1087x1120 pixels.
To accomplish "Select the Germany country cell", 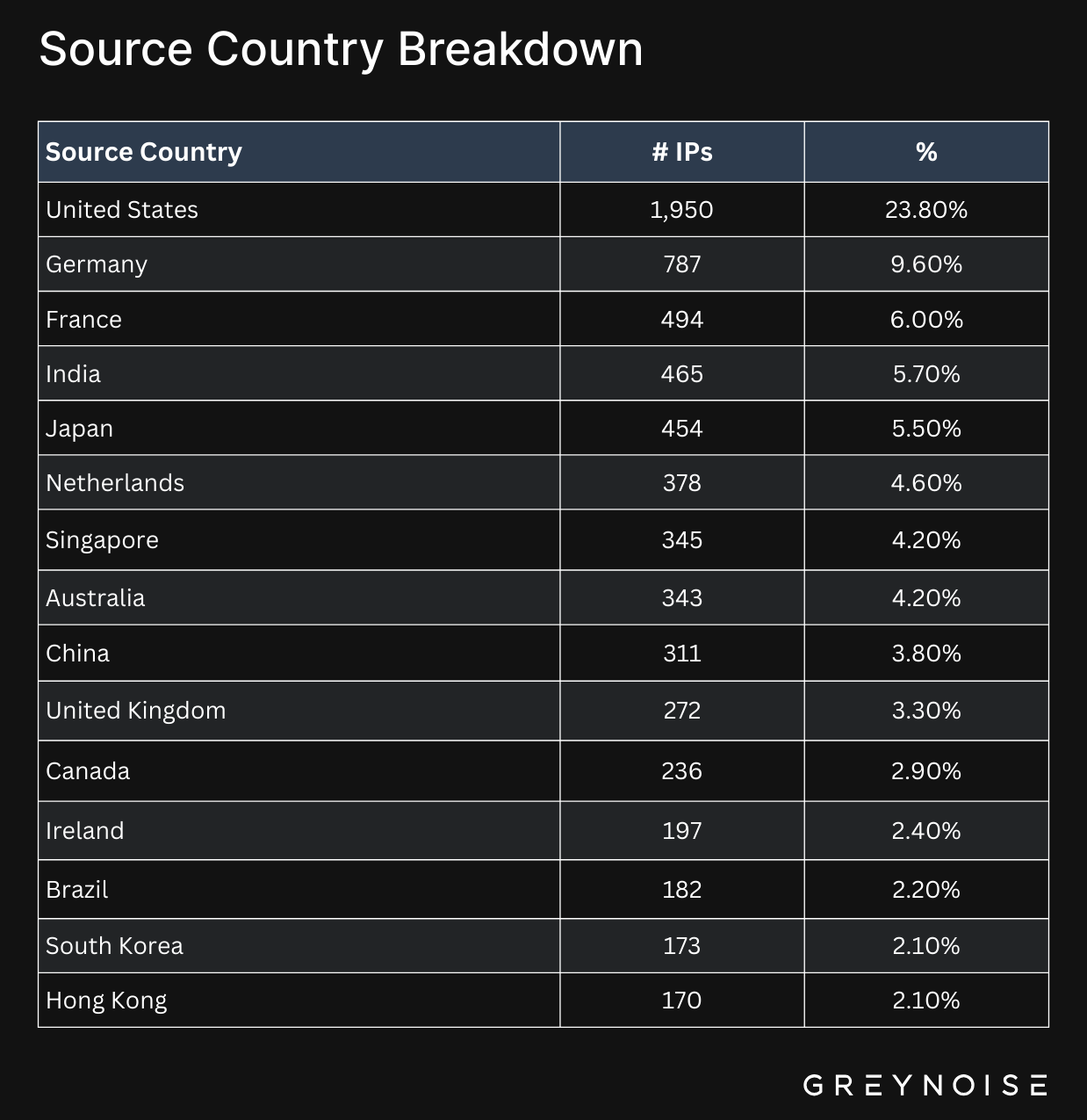I will point(97,264).
